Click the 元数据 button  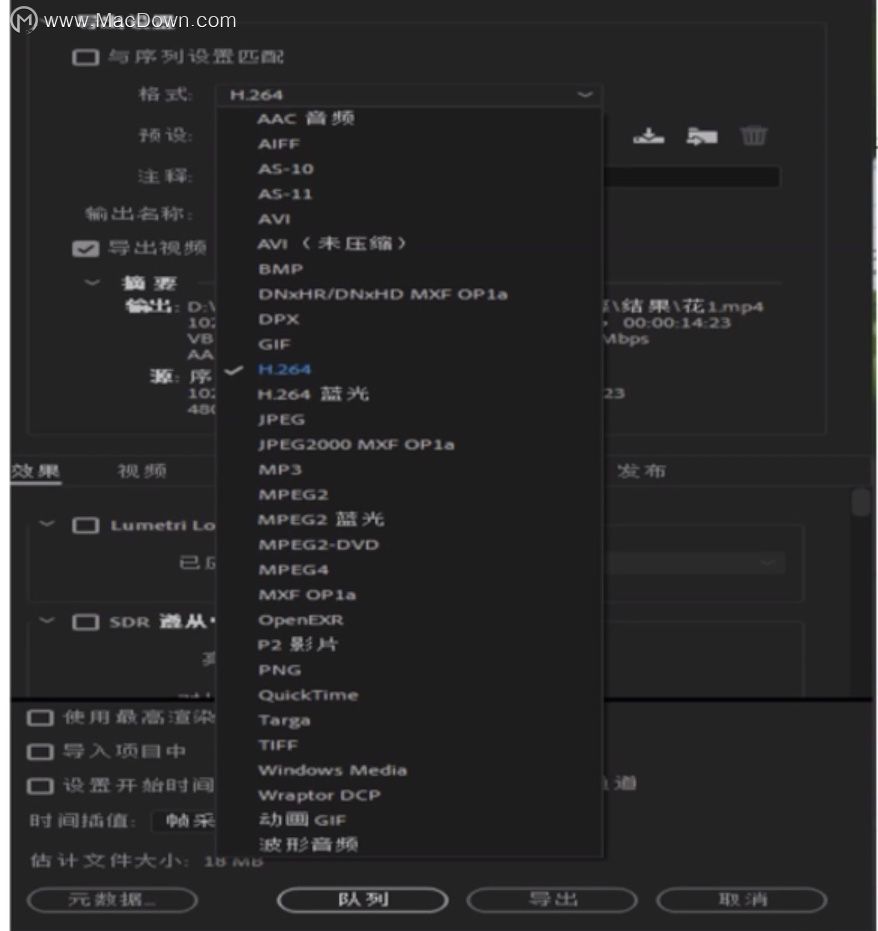tap(112, 900)
